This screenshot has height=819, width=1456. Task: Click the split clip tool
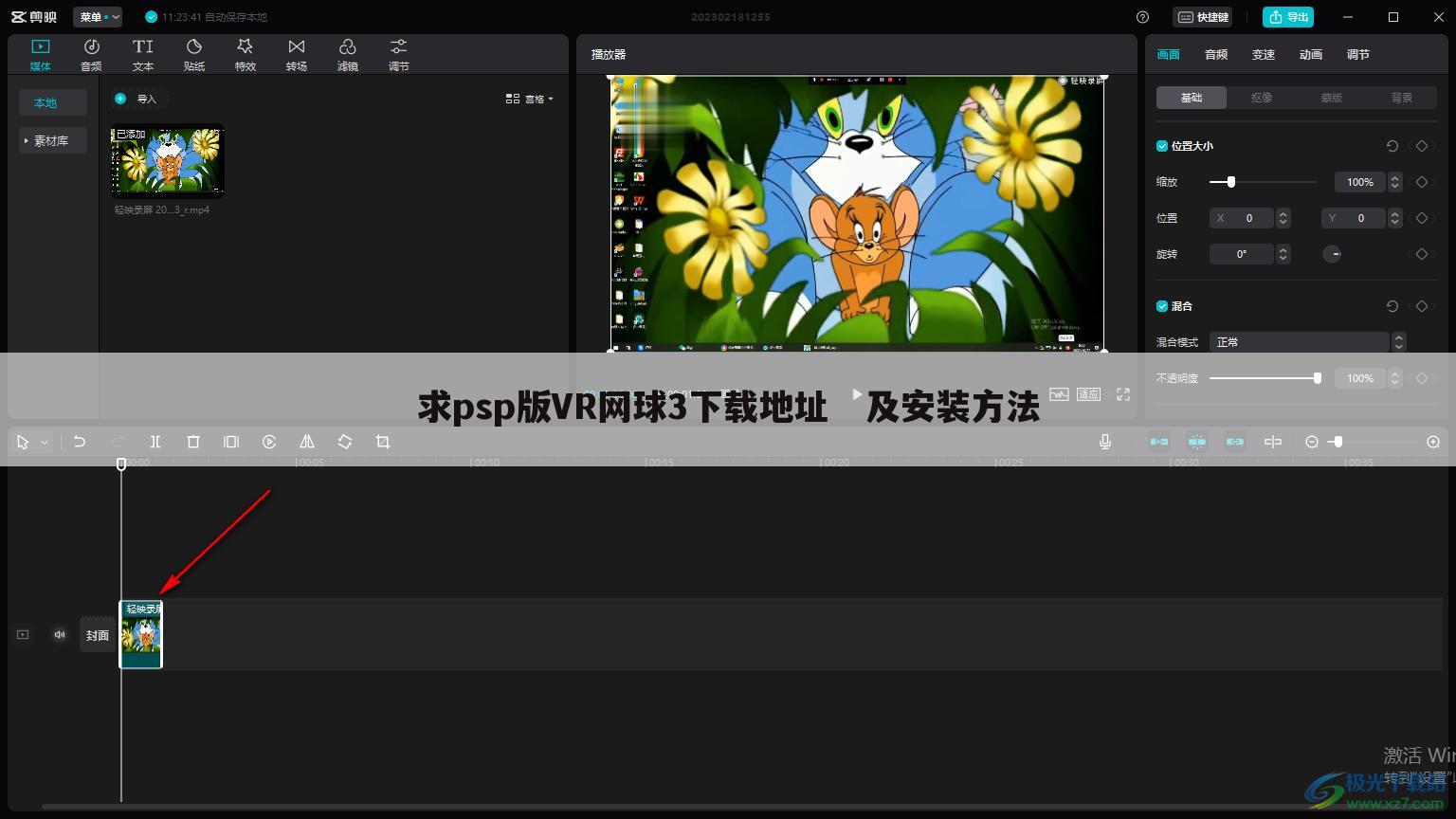155,442
